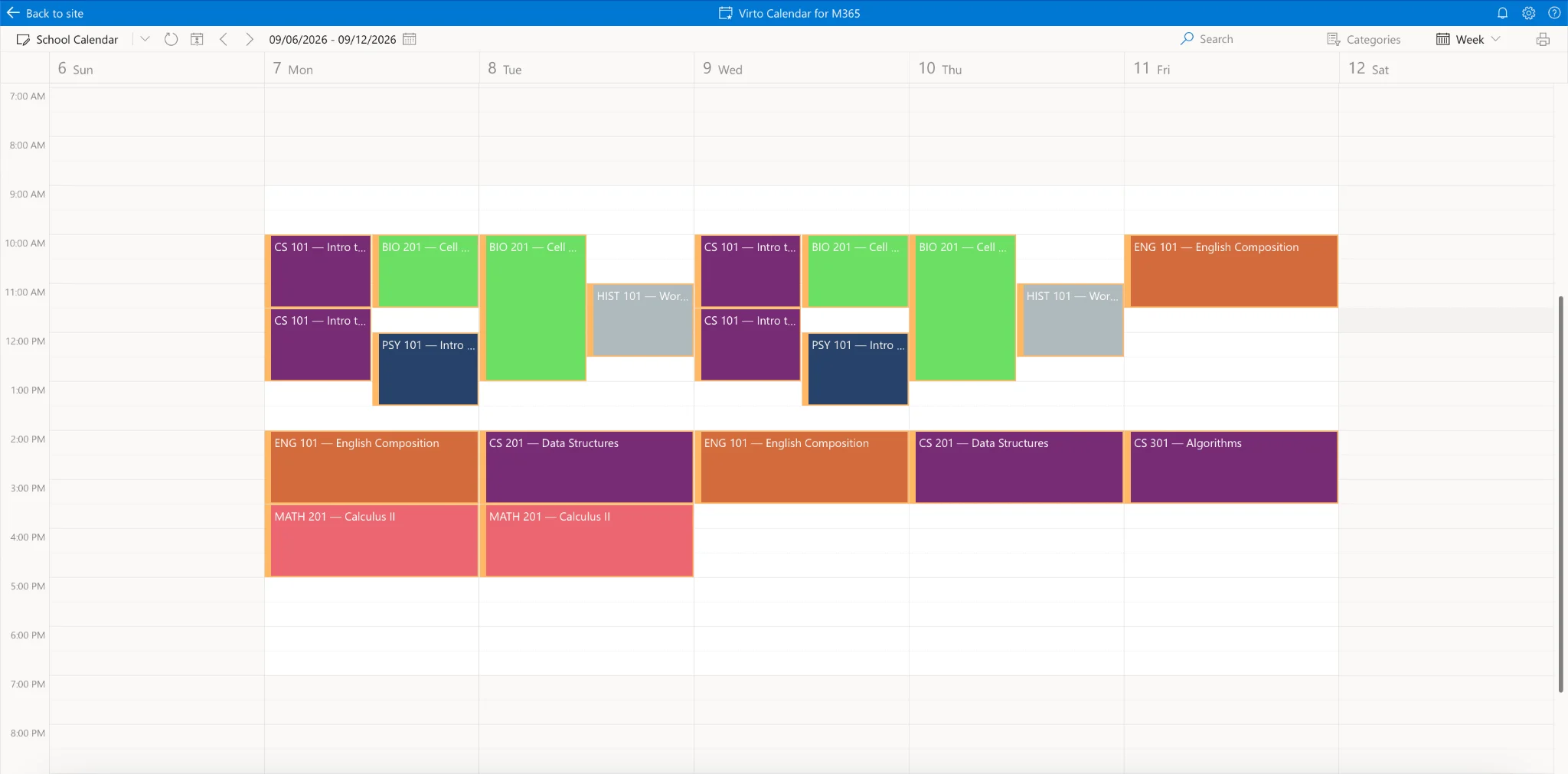Open Monday's PSY 101 Intro event
Viewport: 1568px width, 774px height.
click(427, 369)
